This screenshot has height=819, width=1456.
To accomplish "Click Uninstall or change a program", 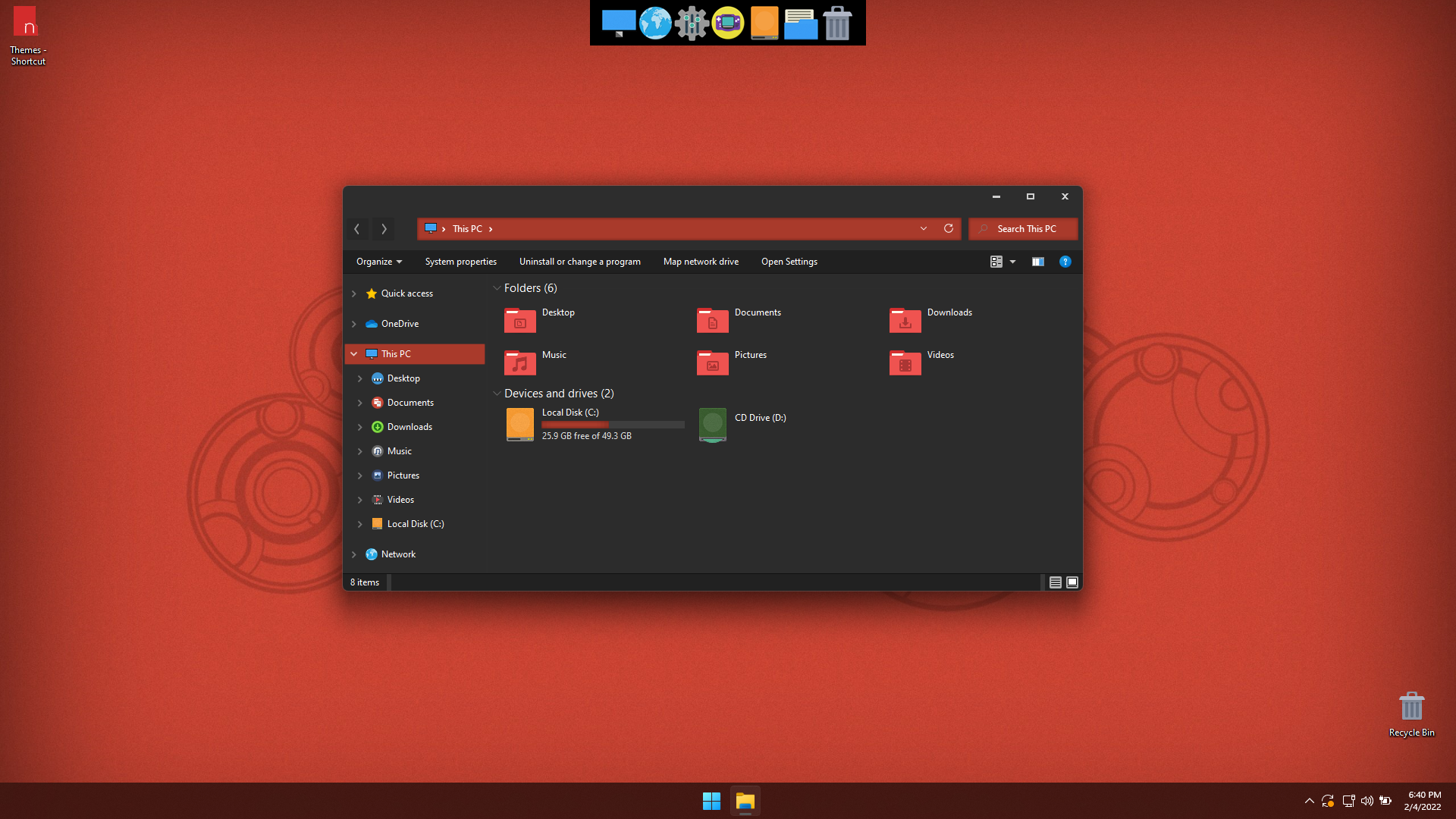I will (579, 262).
